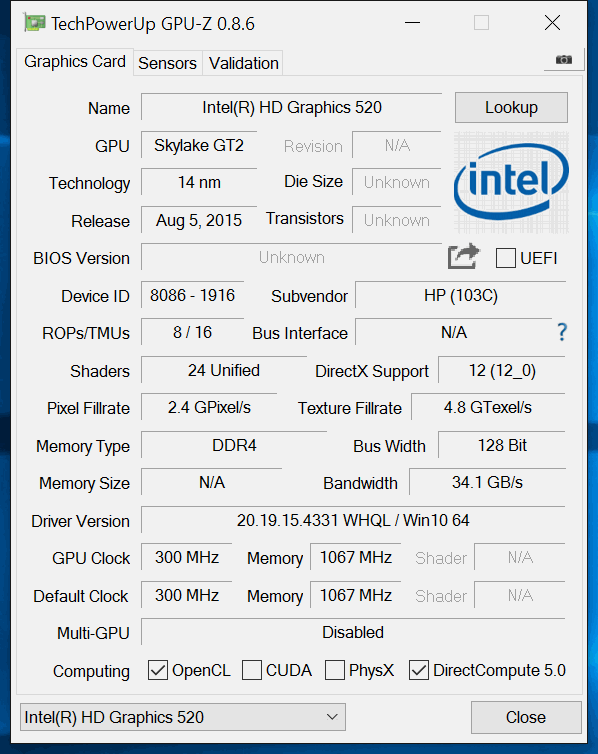The width and height of the screenshot is (598, 754).
Task: Click the Name field showing HD Graphics 520
Action: click(x=292, y=107)
